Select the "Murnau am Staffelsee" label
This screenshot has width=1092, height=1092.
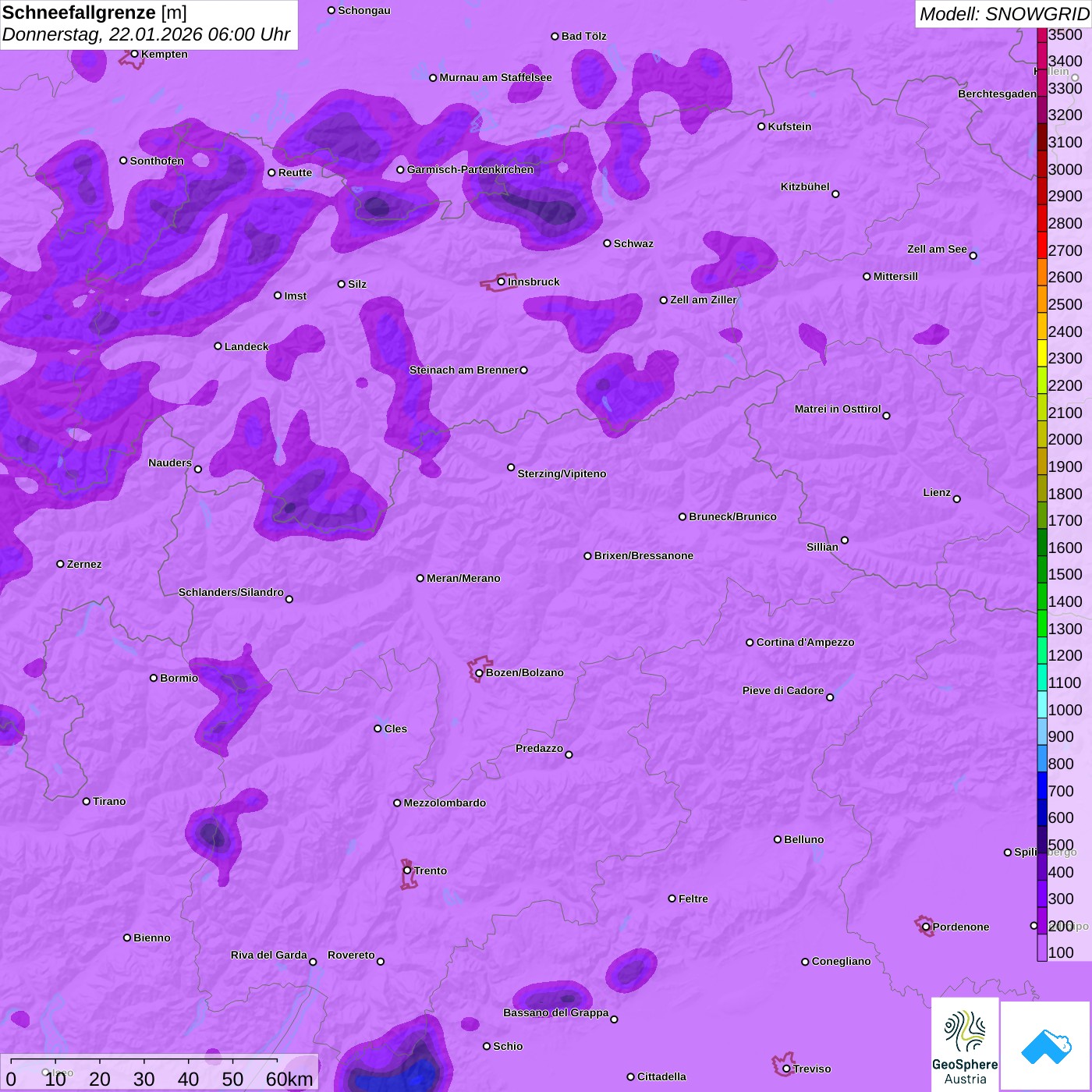click(495, 77)
